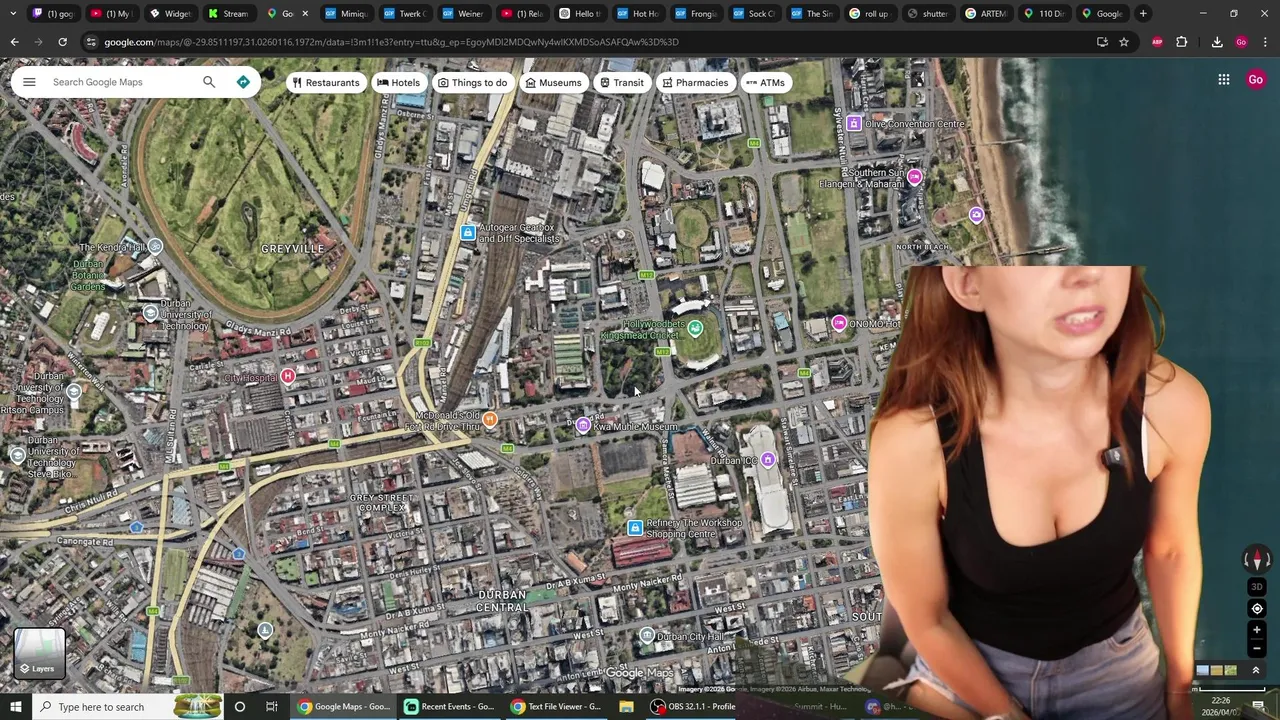Click the Durban Botanic Gardens label

pos(88,275)
